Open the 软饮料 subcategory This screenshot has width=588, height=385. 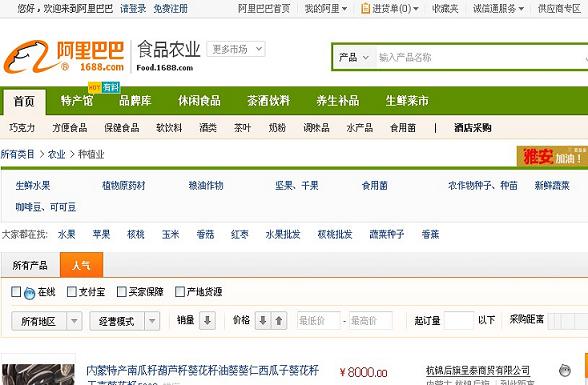pos(169,128)
